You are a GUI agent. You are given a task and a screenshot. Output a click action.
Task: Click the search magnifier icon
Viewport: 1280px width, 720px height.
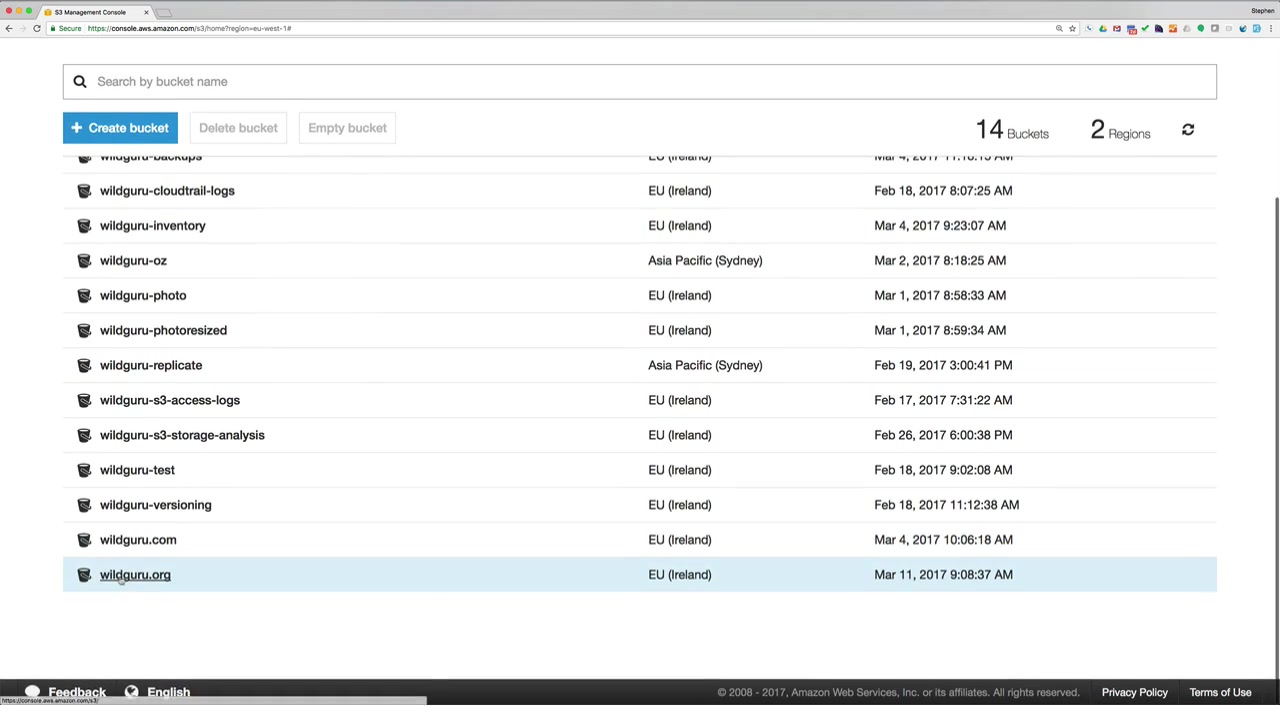[80, 82]
